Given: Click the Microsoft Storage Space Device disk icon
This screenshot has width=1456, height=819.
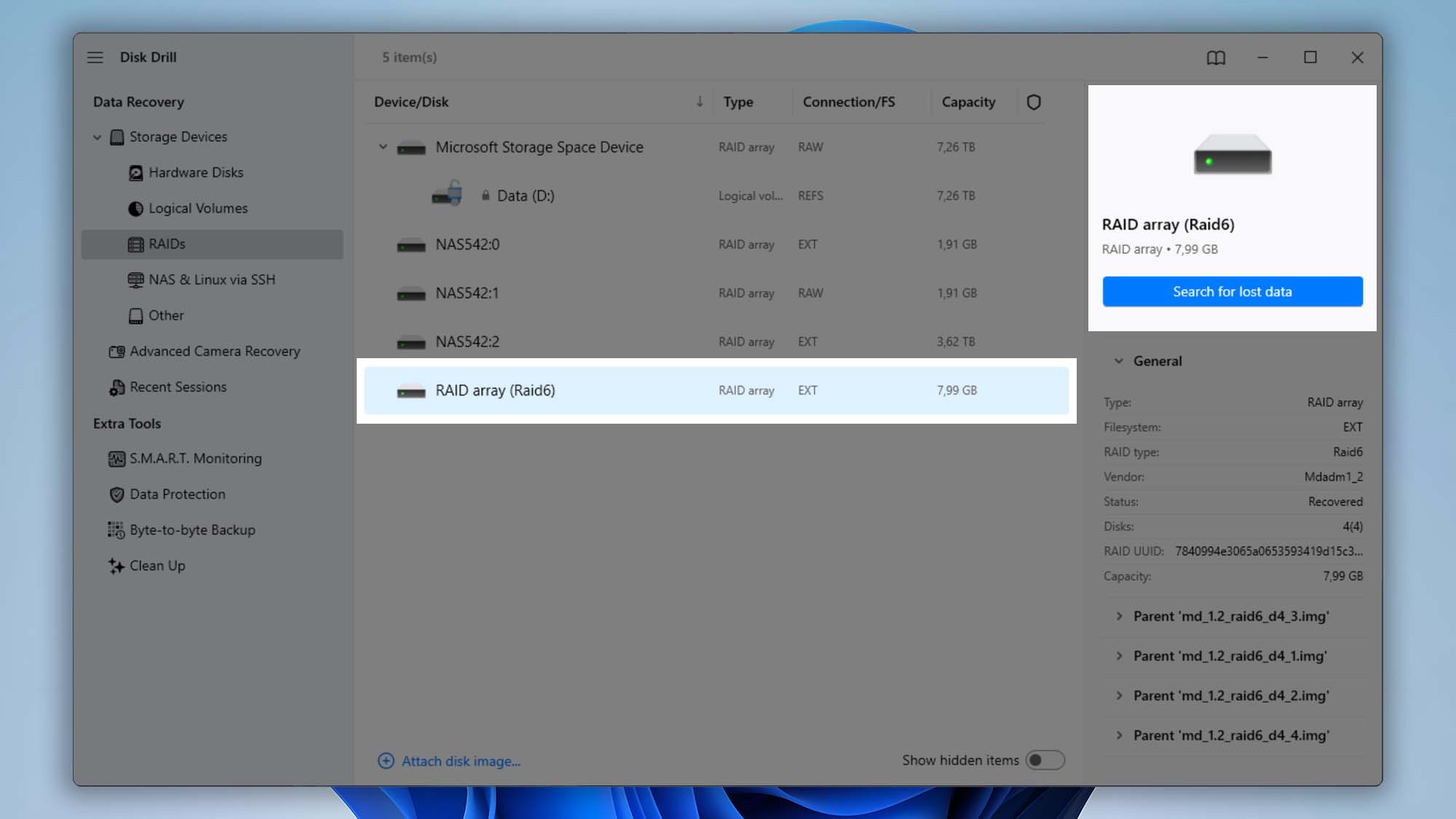Looking at the screenshot, I should tap(411, 148).
